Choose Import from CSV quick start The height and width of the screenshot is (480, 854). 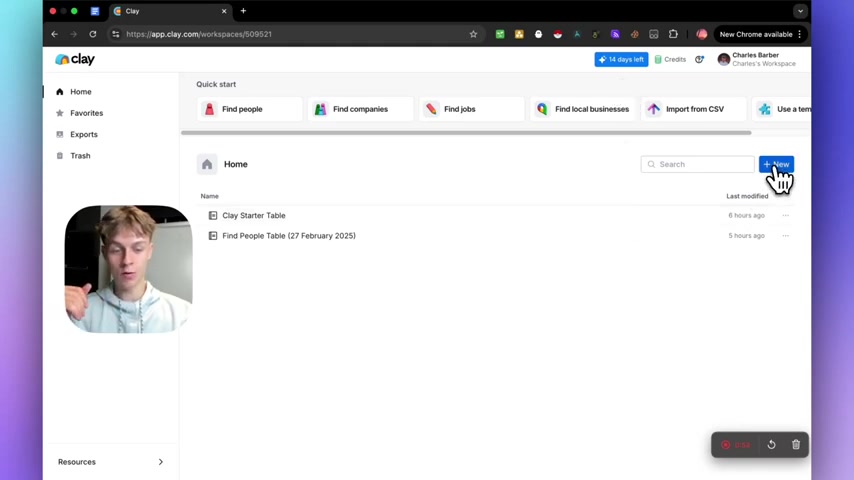click(694, 109)
